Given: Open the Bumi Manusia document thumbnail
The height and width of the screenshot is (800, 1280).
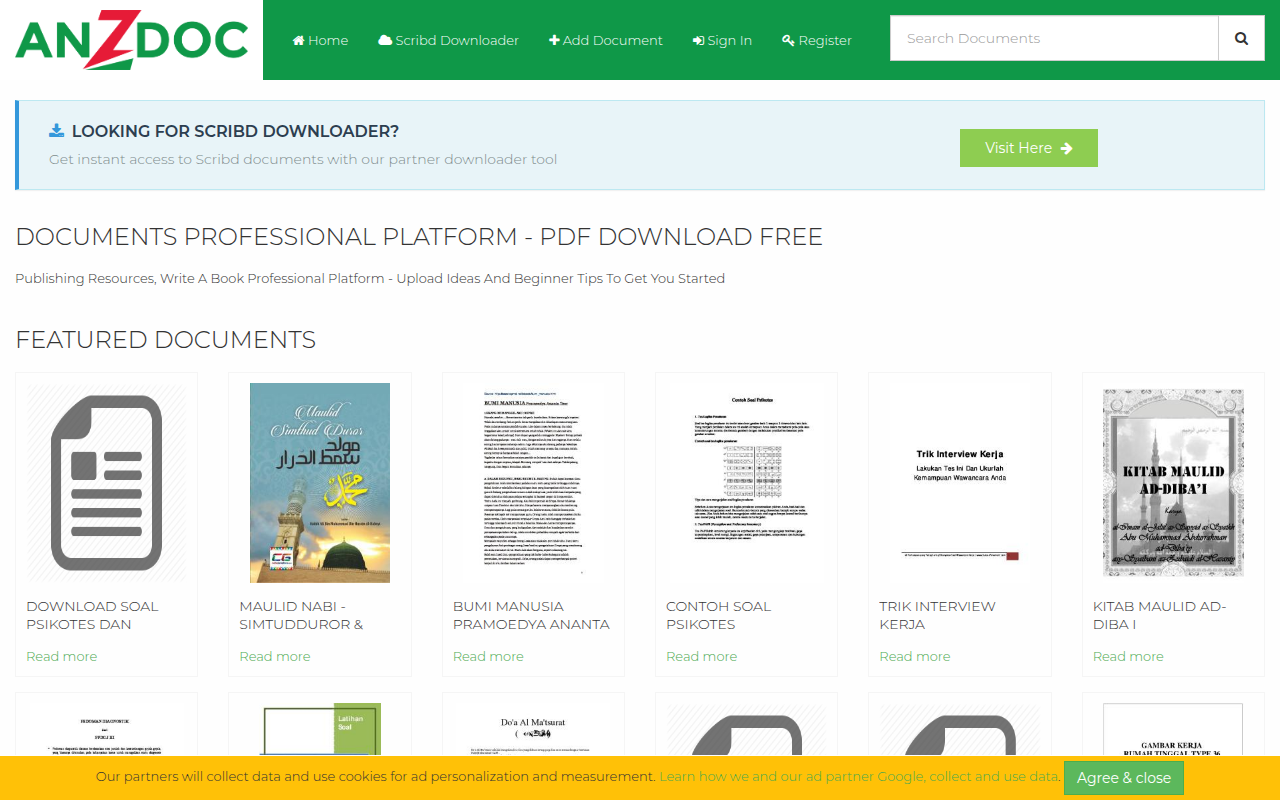Looking at the screenshot, I should pos(533,482).
